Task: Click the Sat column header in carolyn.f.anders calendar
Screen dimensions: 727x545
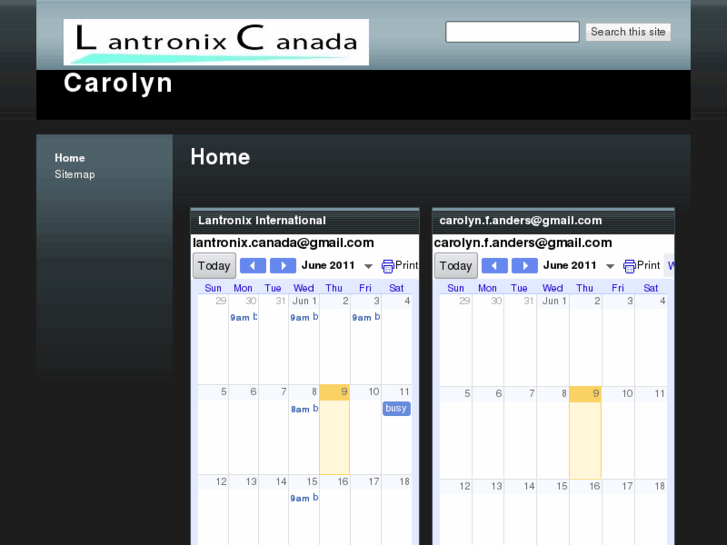Action: [650, 288]
